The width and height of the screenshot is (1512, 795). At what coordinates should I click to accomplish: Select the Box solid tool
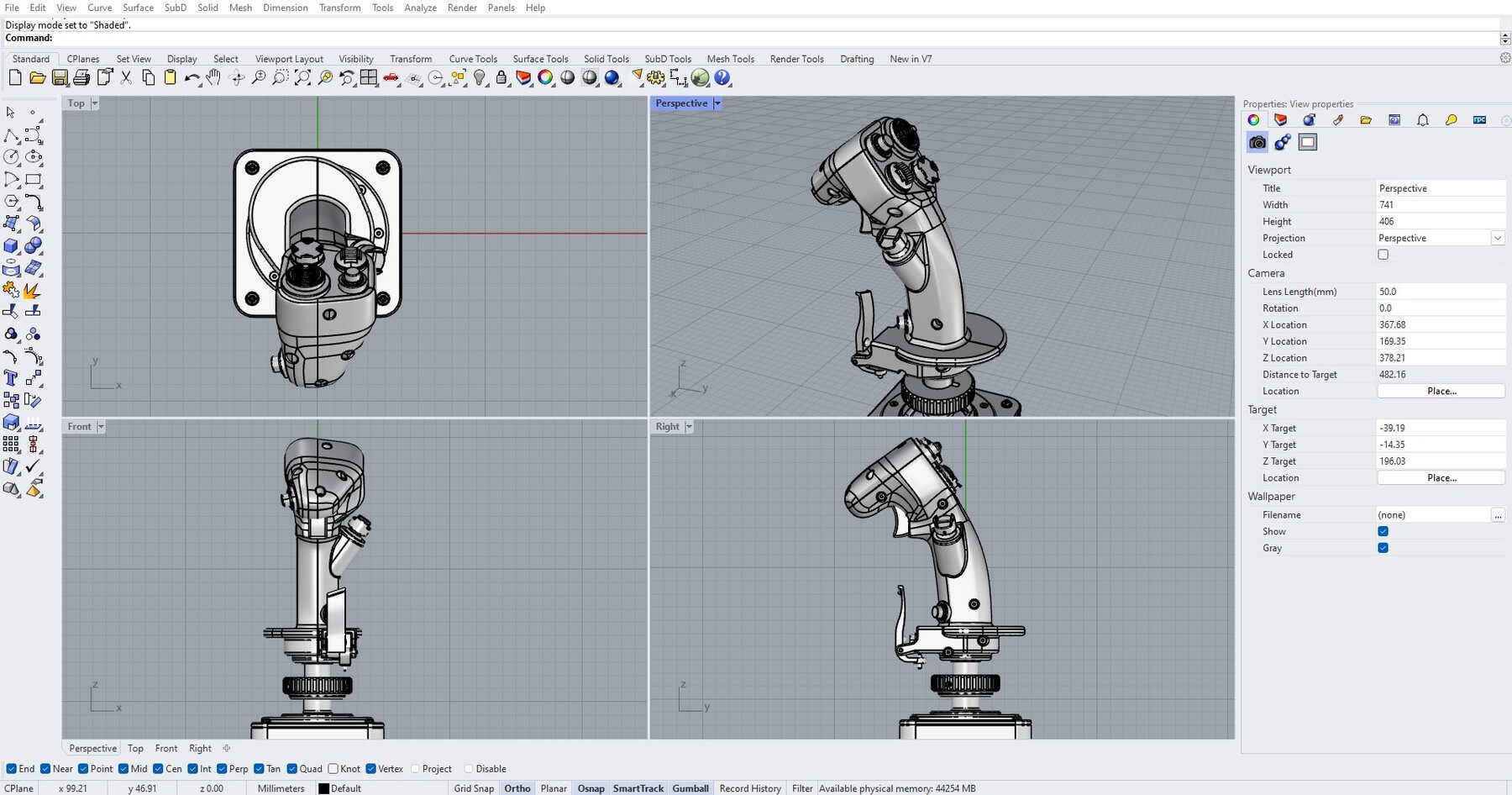(12, 246)
